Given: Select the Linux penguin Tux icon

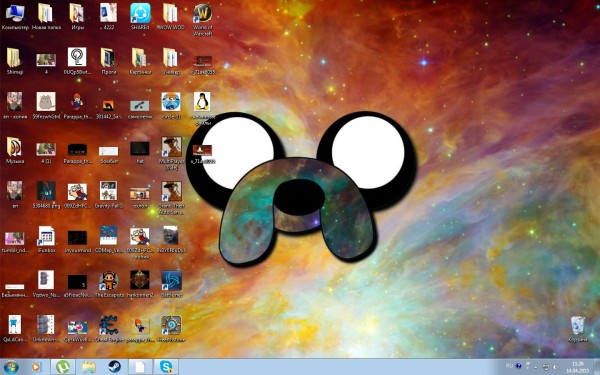Looking at the screenshot, I should [202, 109].
